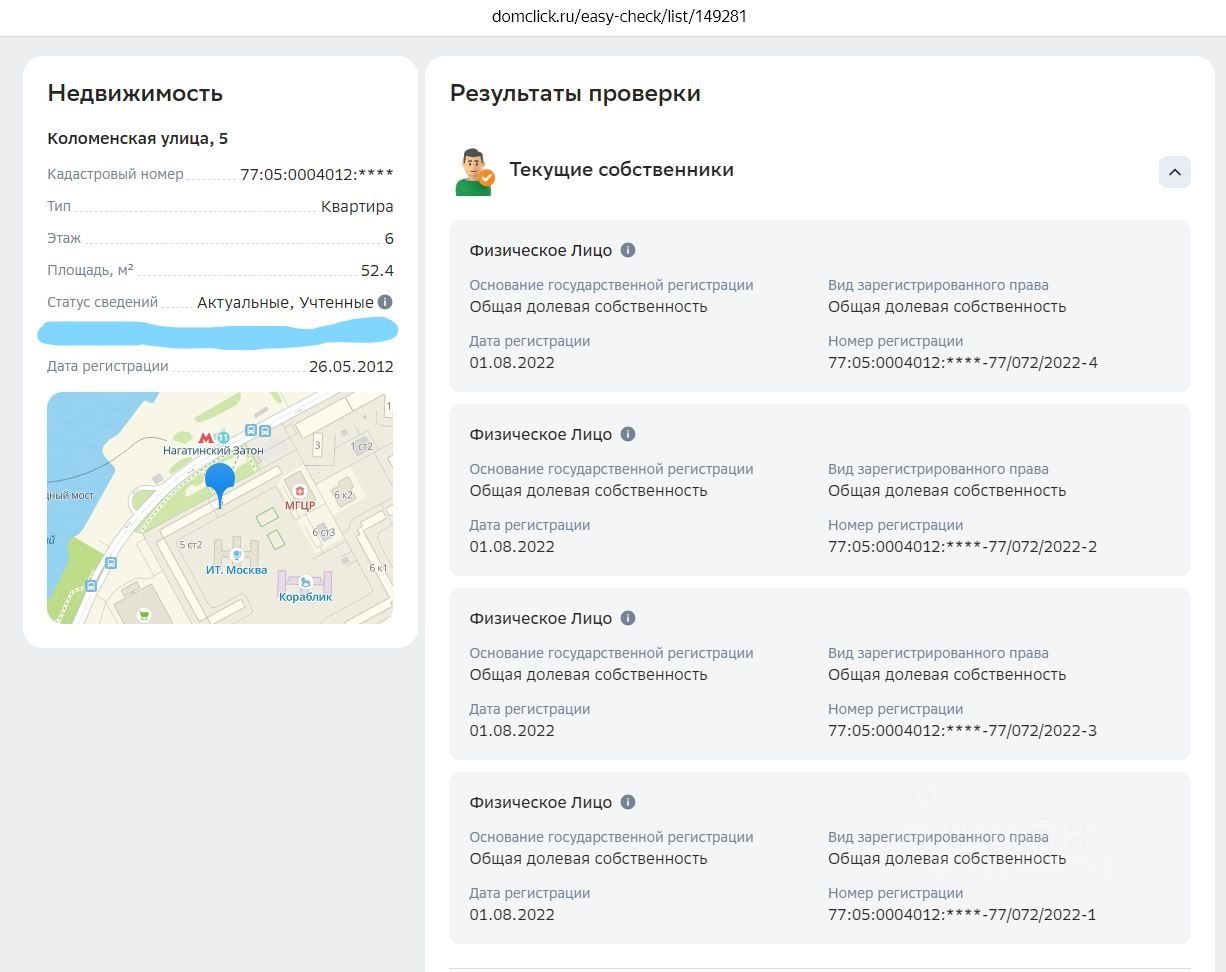
Task: Click info icon for owner registration ending 2022-1
Action: click(x=628, y=802)
